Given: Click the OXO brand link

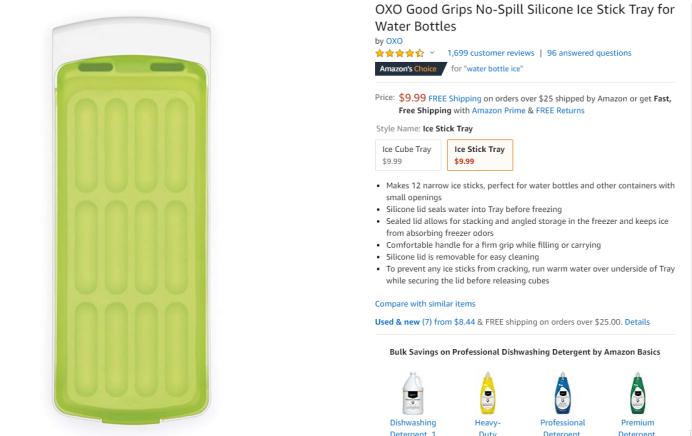Looking at the screenshot, I should tap(395, 41).
